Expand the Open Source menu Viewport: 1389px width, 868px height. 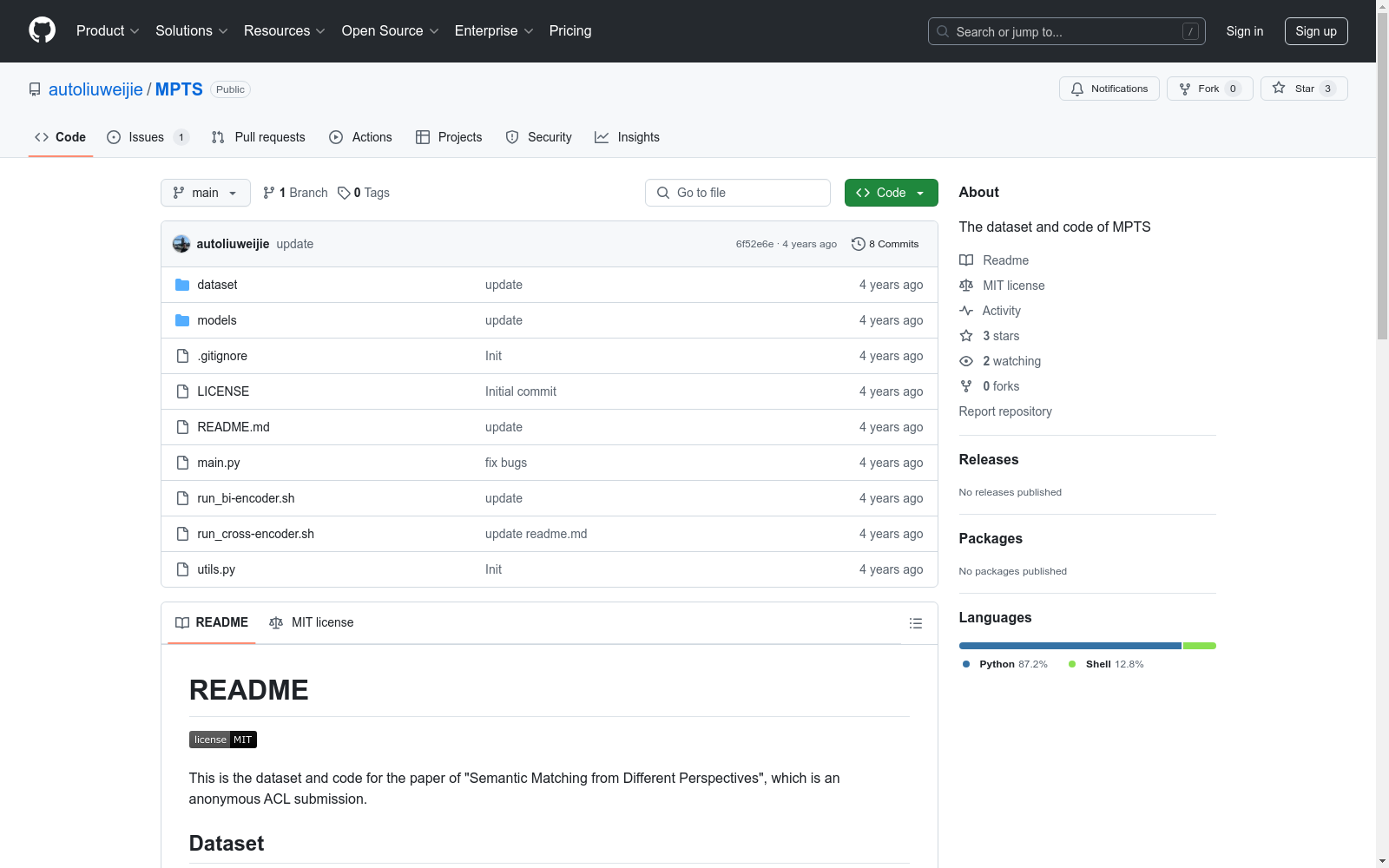(391, 30)
